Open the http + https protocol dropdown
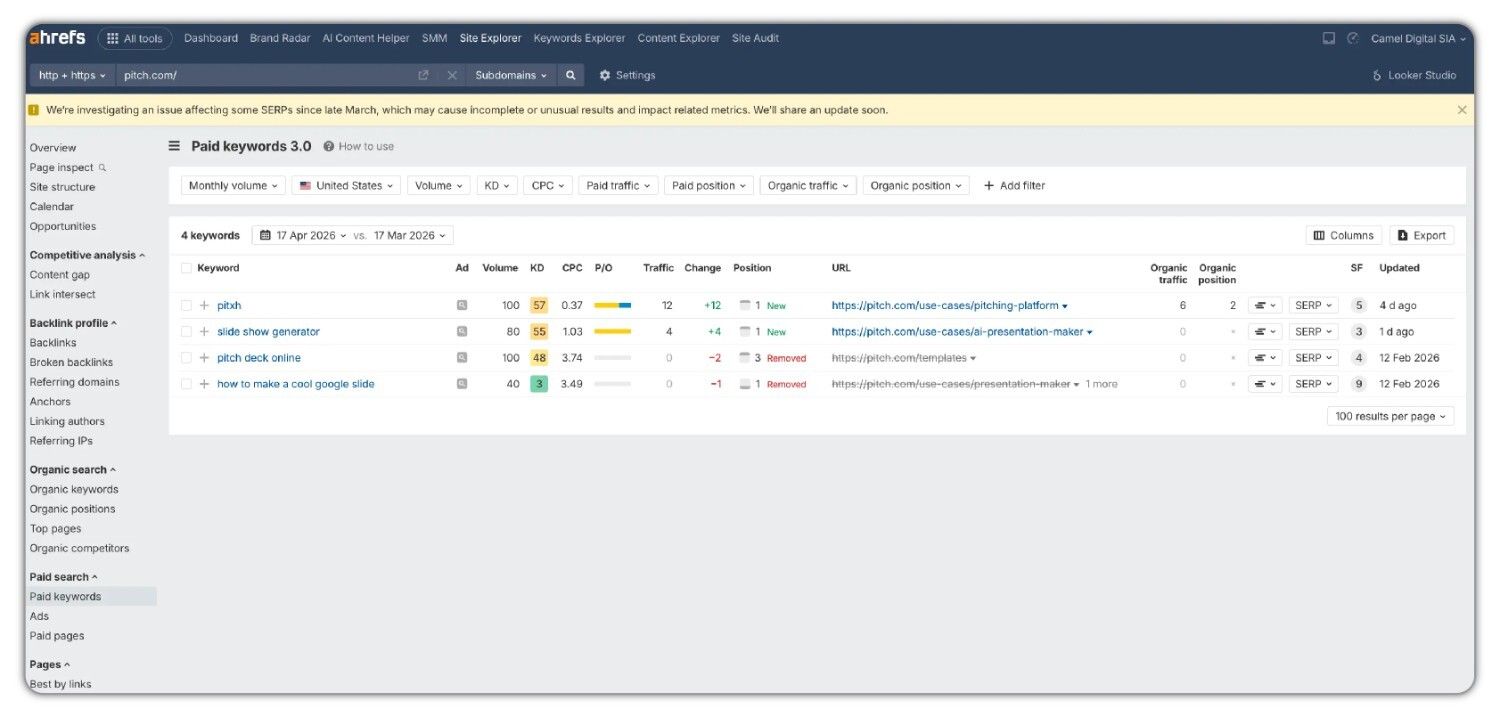The height and width of the screenshot is (717, 1500). 72,75
